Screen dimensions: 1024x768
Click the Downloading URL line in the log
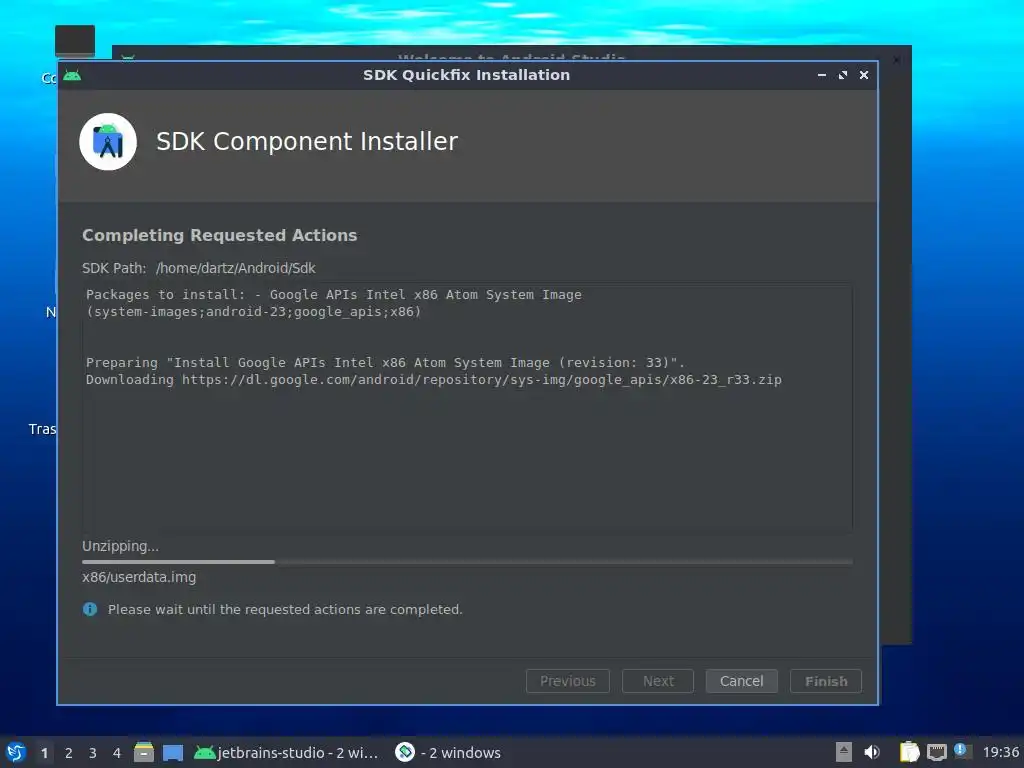[434, 379]
